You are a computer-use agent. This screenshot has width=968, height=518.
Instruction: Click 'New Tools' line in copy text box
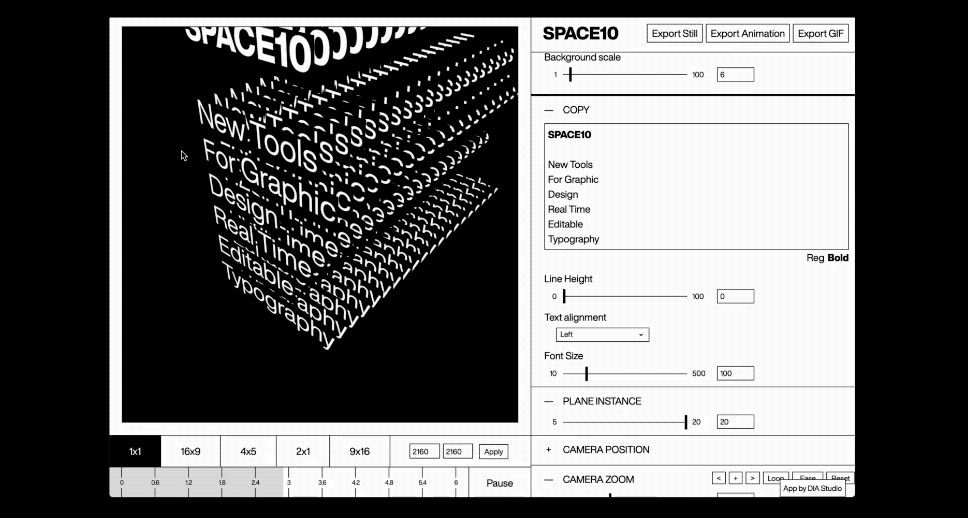pyautogui.click(x=570, y=165)
